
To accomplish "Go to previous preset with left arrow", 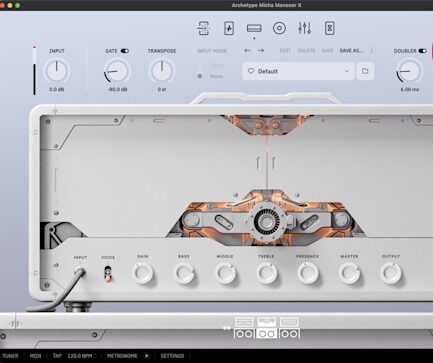I will point(247,51).
